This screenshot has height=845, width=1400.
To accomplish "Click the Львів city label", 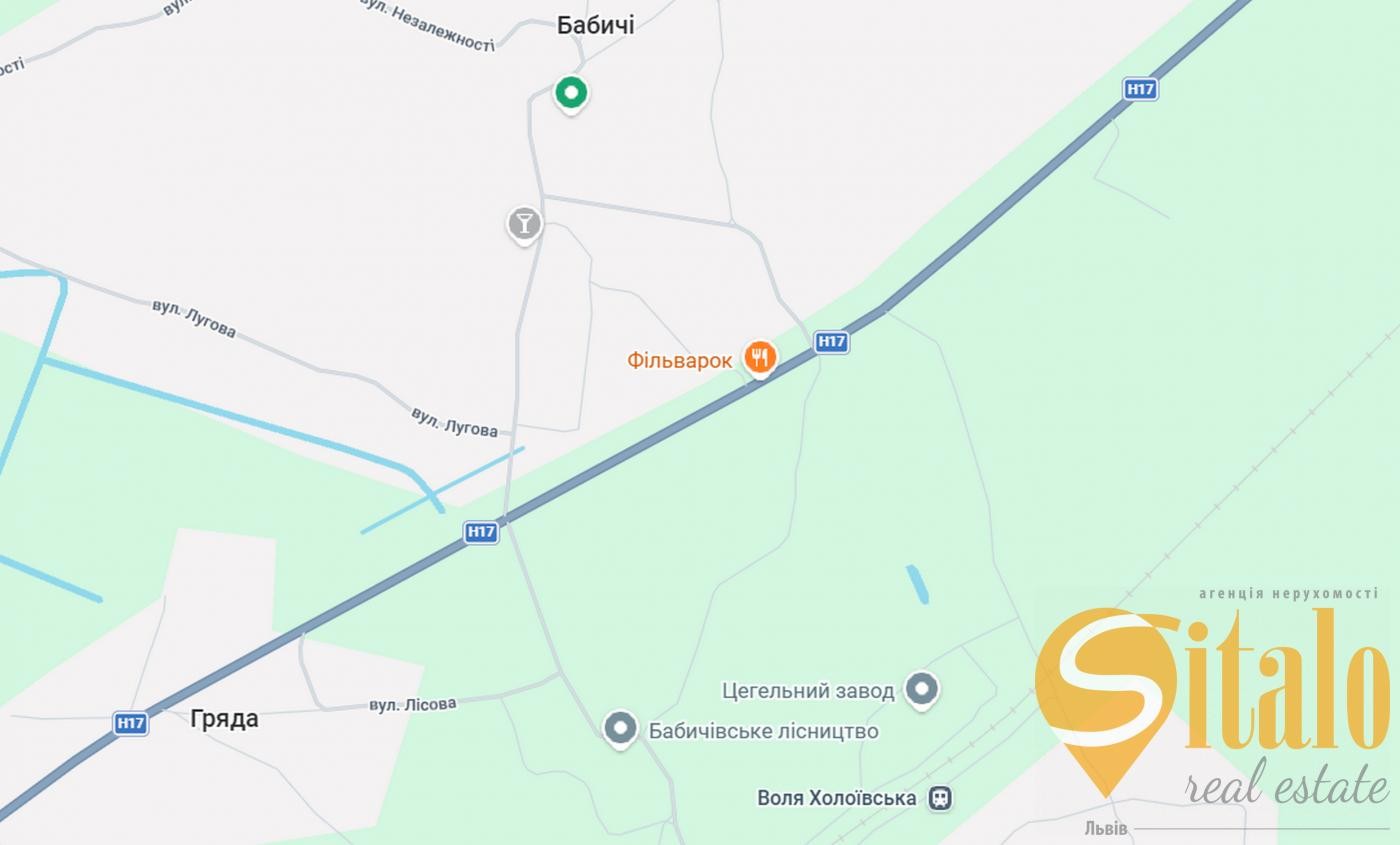I will pos(1106,828).
